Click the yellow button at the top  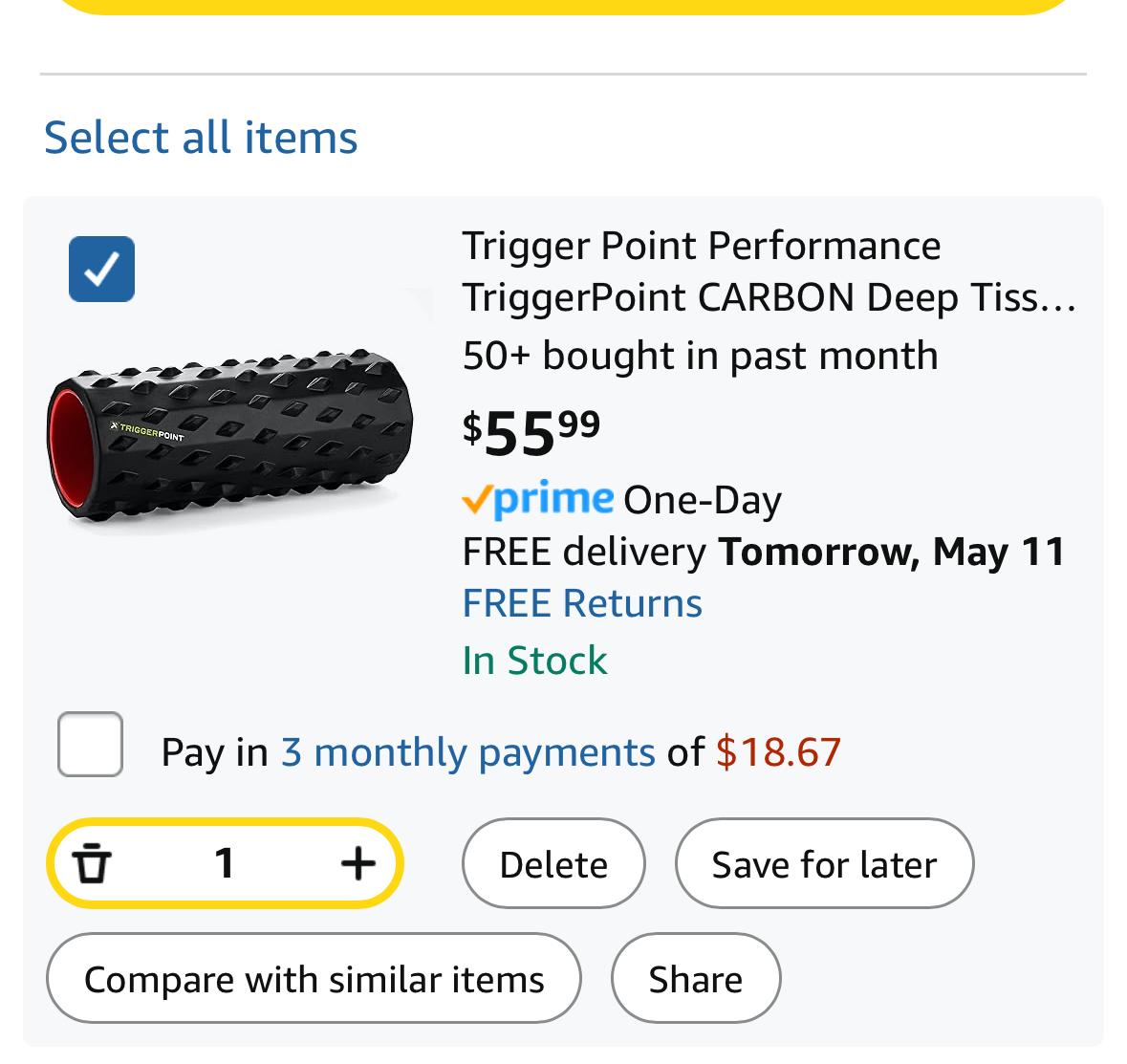[564, 6]
